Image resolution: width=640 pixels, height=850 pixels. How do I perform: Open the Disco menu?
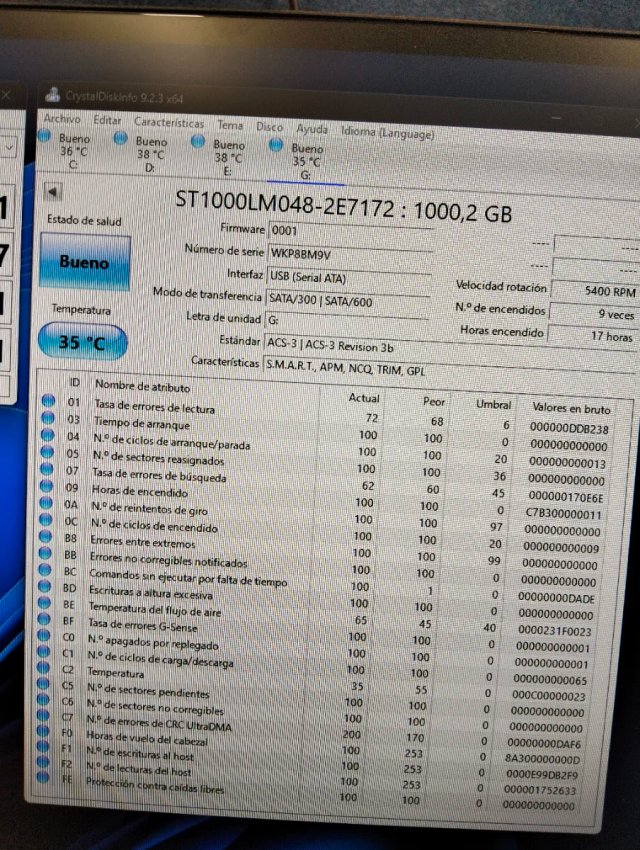(269, 127)
